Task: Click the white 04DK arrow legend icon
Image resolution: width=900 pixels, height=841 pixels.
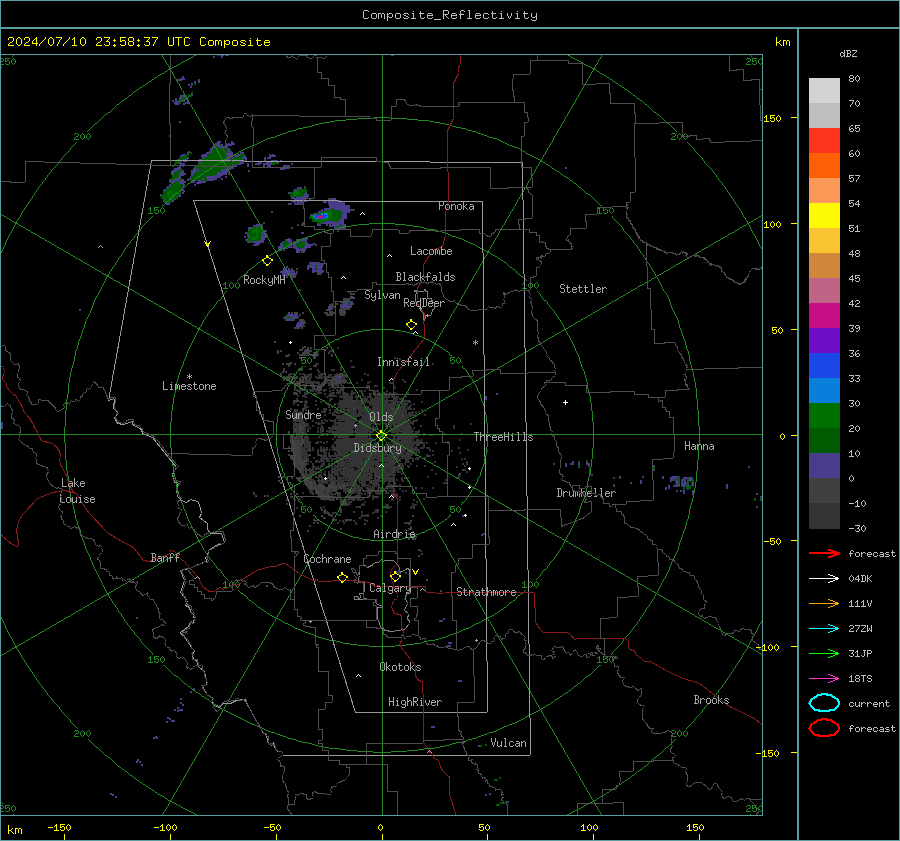Action: point(824,578)
